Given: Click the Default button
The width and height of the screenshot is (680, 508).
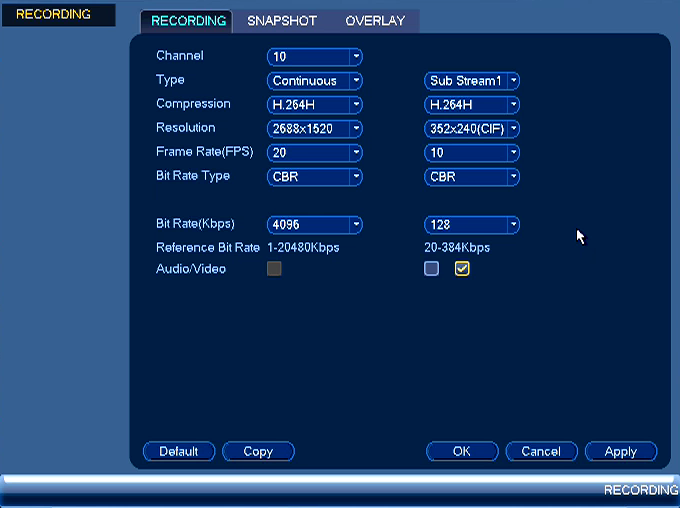Looking at the screenshot, I should 179,452.
